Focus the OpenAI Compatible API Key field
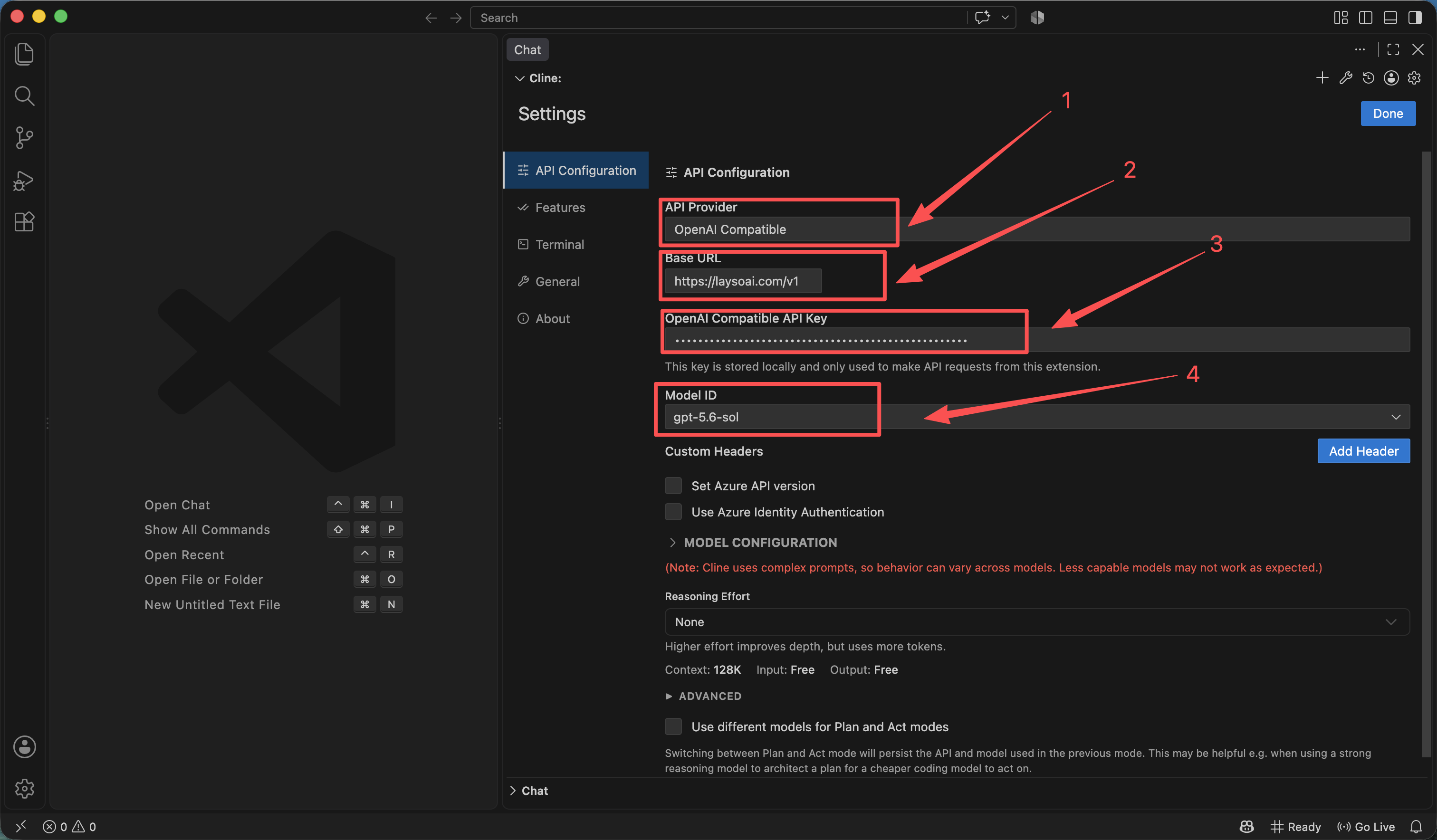 coord(1037,340)
